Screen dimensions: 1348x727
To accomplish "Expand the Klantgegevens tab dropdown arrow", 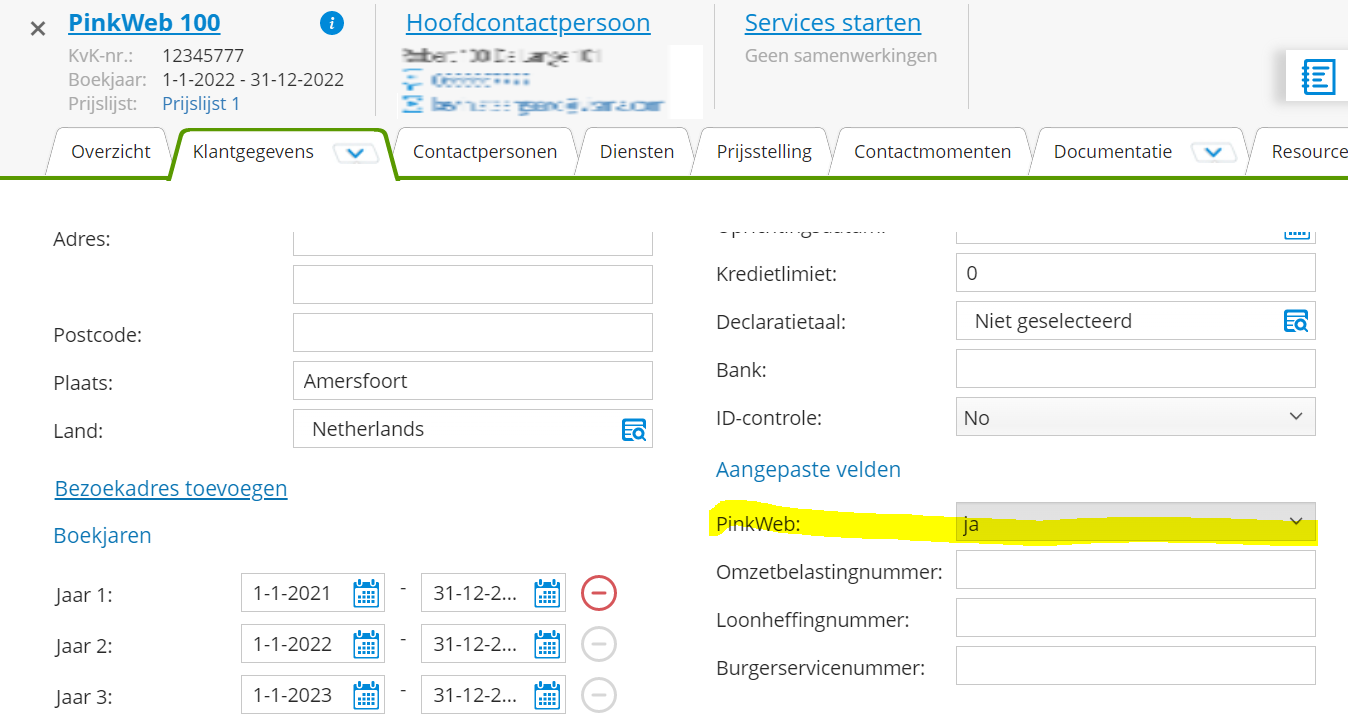I will (x=355, y=153).
